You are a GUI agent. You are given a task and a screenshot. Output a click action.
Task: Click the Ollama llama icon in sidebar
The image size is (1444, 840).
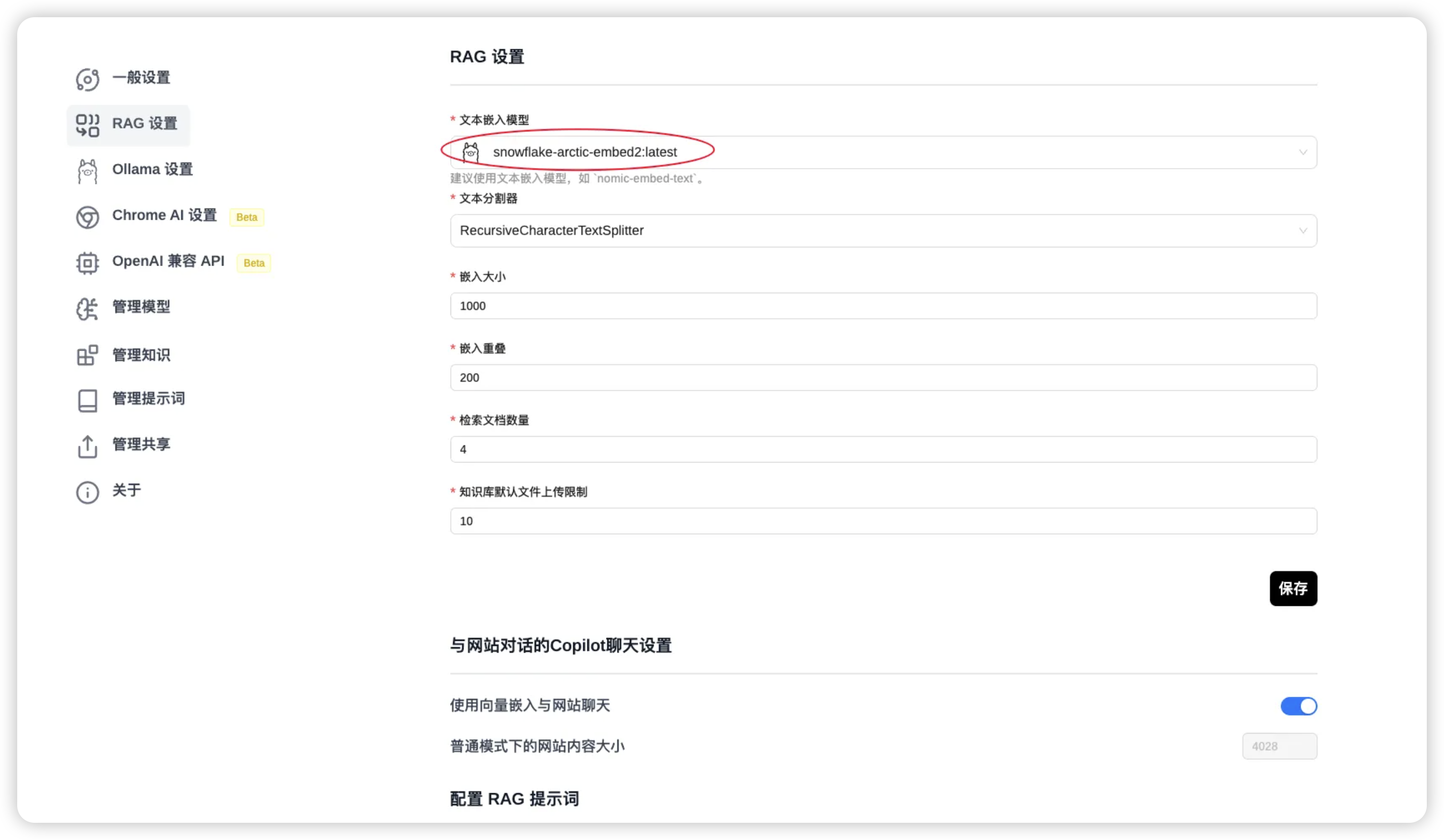tap(87, 171)
